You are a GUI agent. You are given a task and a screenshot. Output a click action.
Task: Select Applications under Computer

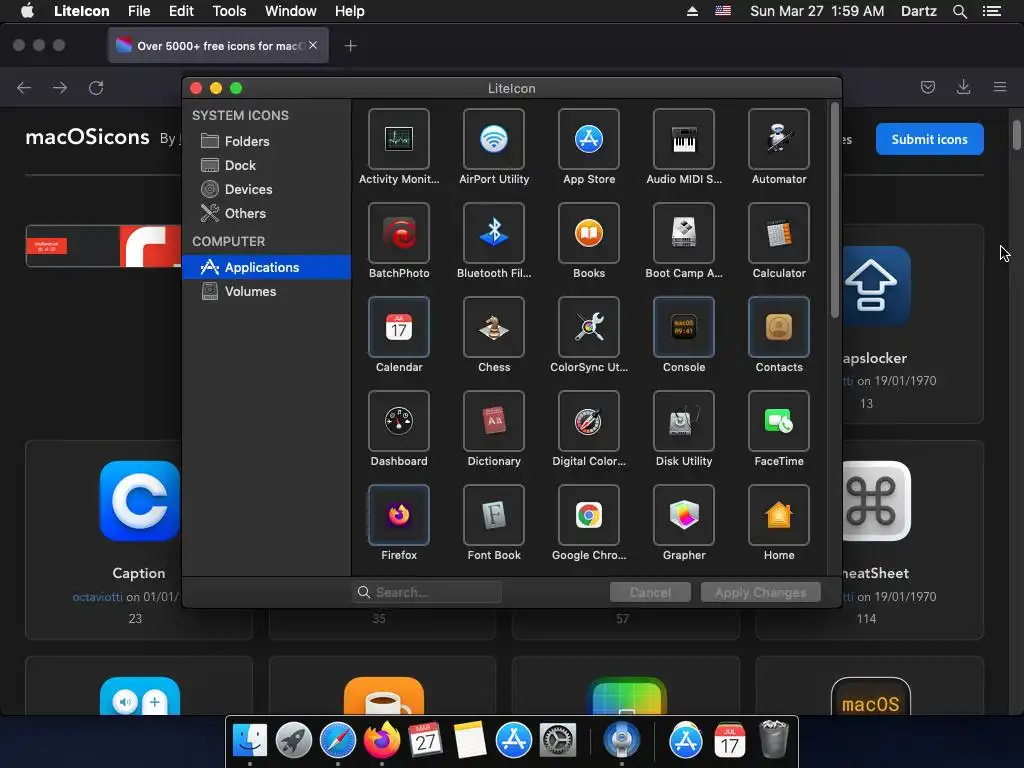click(x=266, y=267)
